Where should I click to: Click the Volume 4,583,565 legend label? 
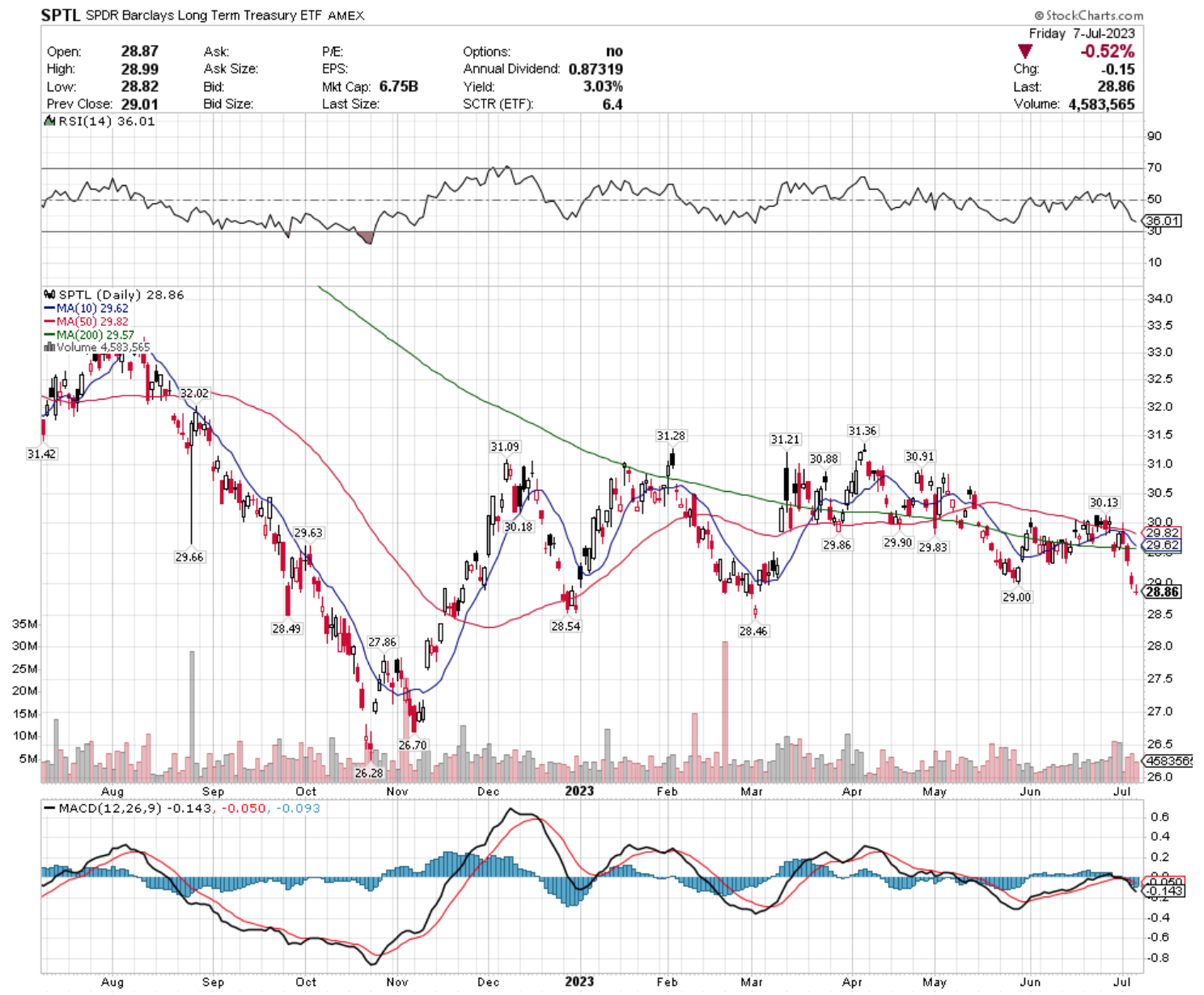103,347
